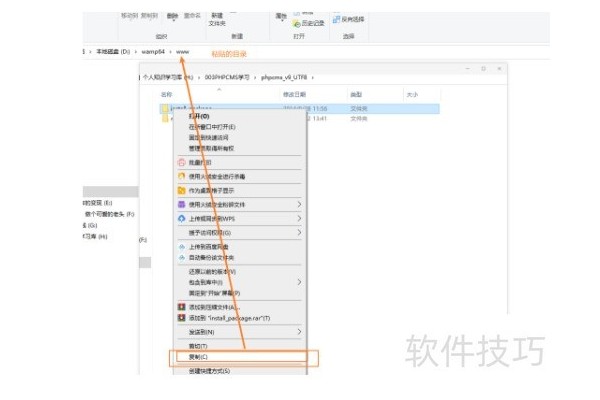Expand the 发送到(N) submenu arrow
600x400 pixels.
(299, 332)
